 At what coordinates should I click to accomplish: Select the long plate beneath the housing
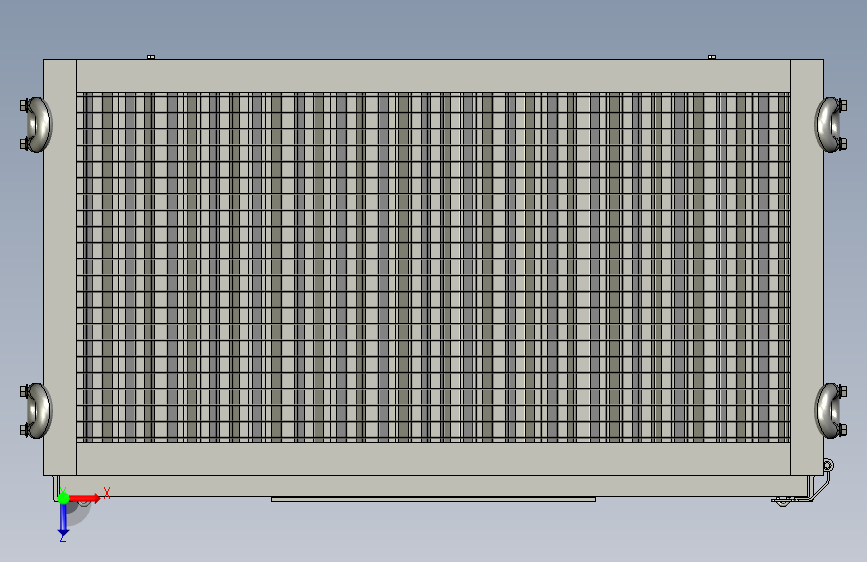point(434,499)
